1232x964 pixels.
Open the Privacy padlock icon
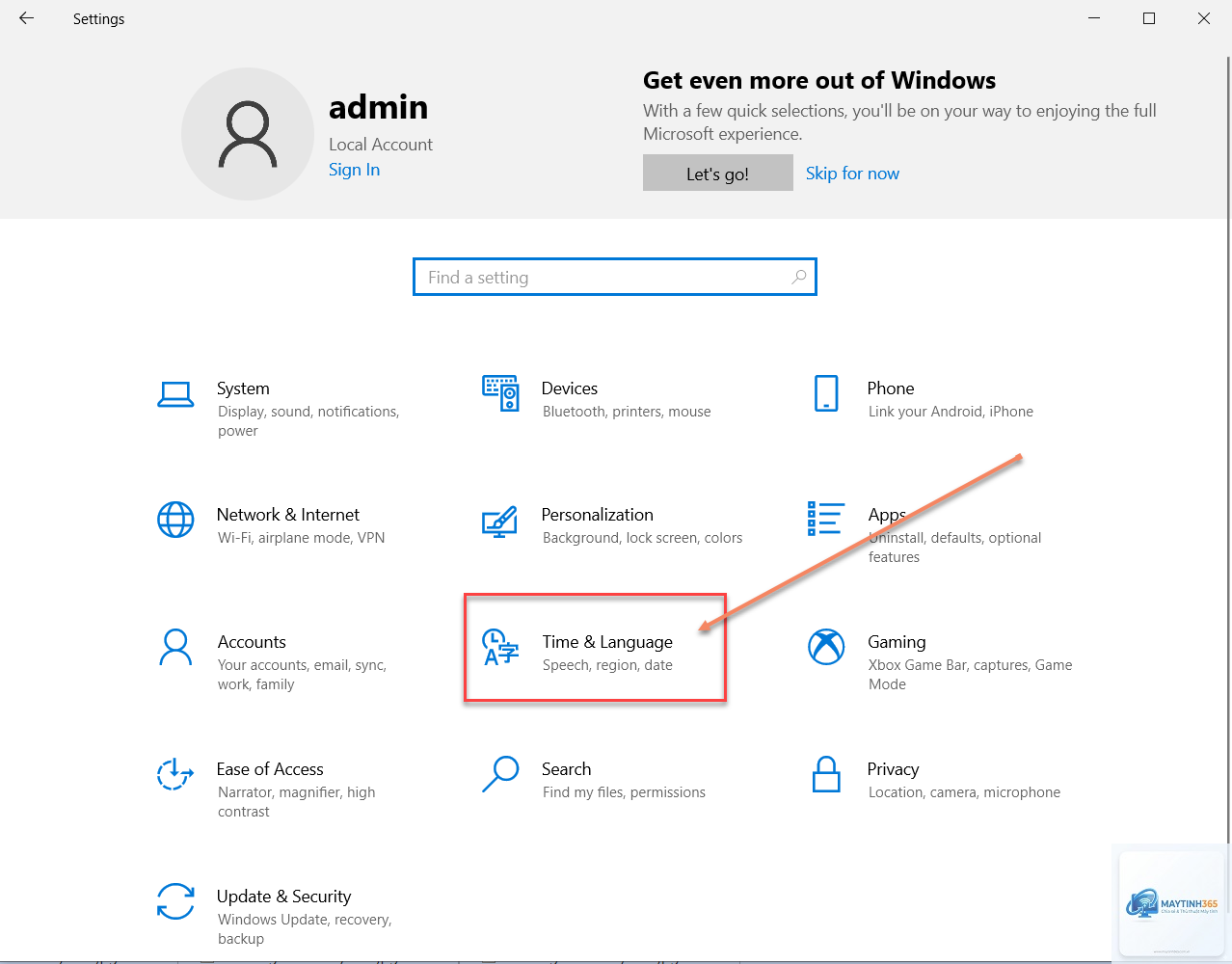tap(826, 774)
